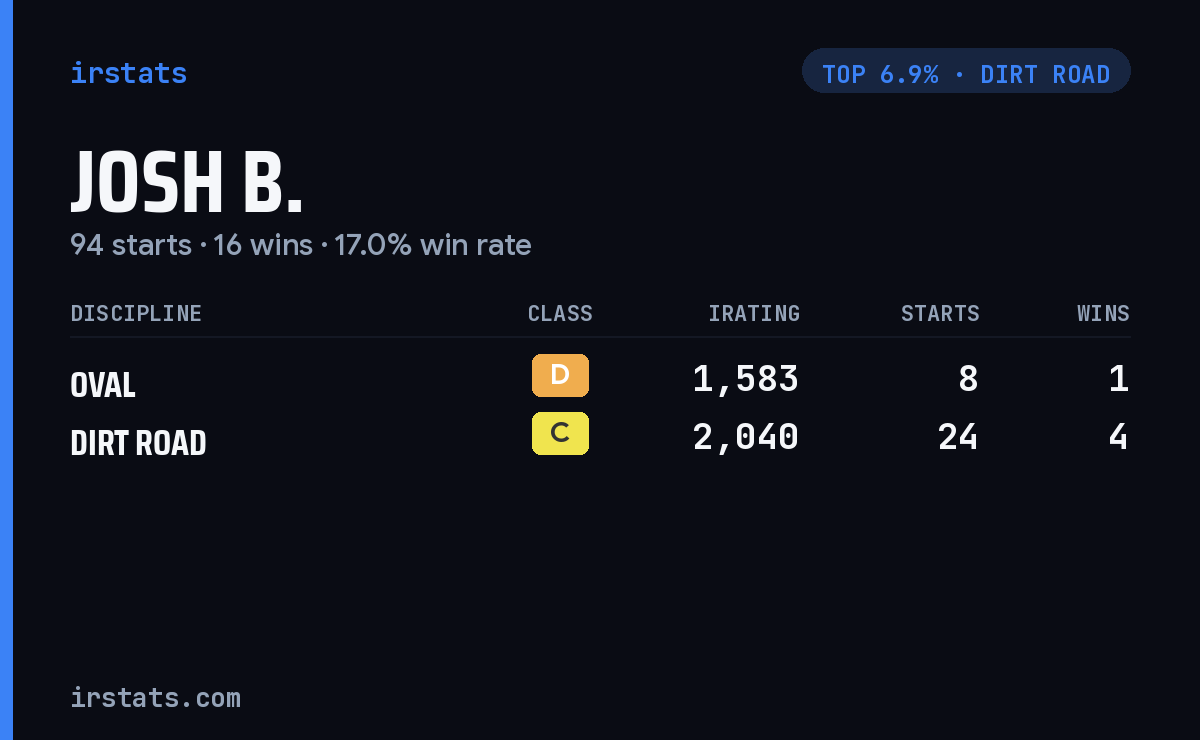Sort by the DISCIPLINE column header
Screen dimensions: 1200x740
(x=136, y=313)
